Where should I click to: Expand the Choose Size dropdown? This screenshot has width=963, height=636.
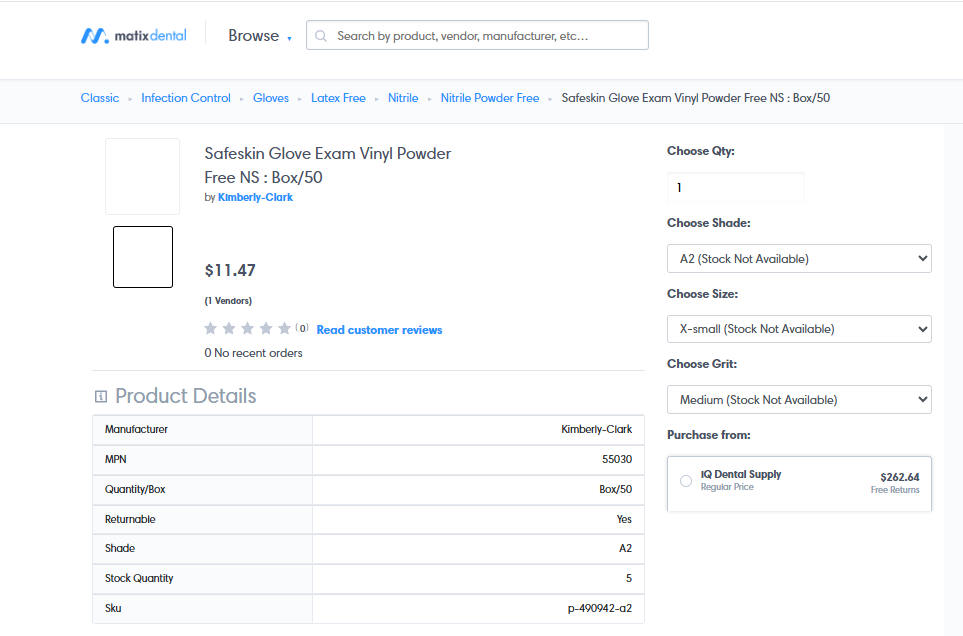point(799,329)
